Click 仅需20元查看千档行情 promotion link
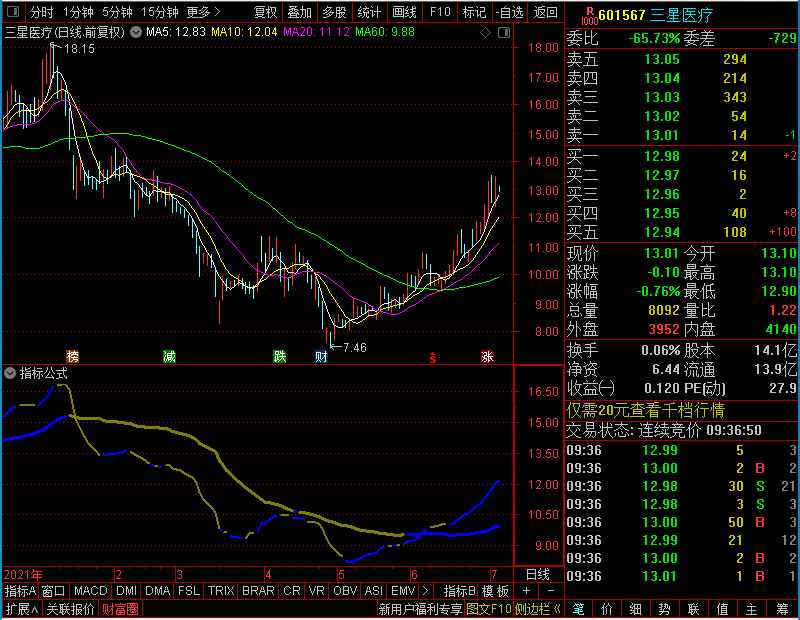800x620 pixels. pos(645,411)
